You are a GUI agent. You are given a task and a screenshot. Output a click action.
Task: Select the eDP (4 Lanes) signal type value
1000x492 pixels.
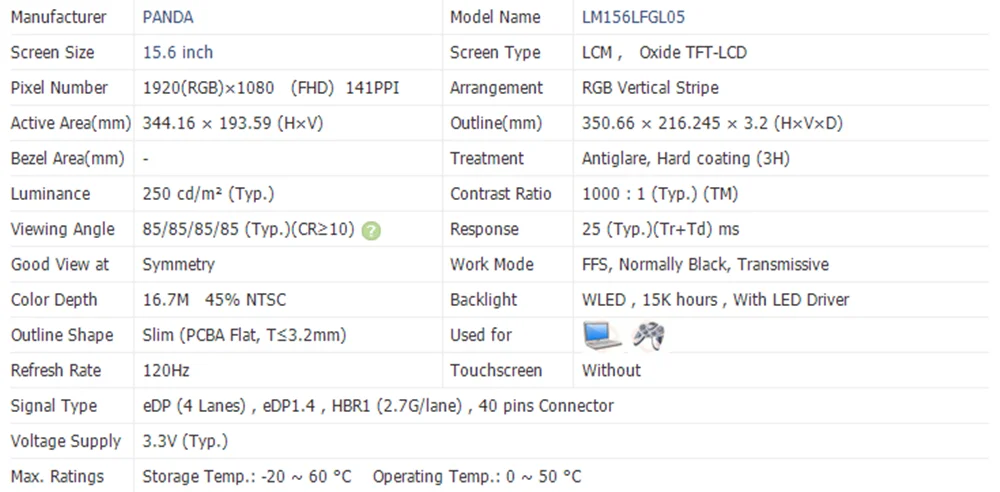pyautogui.click(x=198, y=405)
